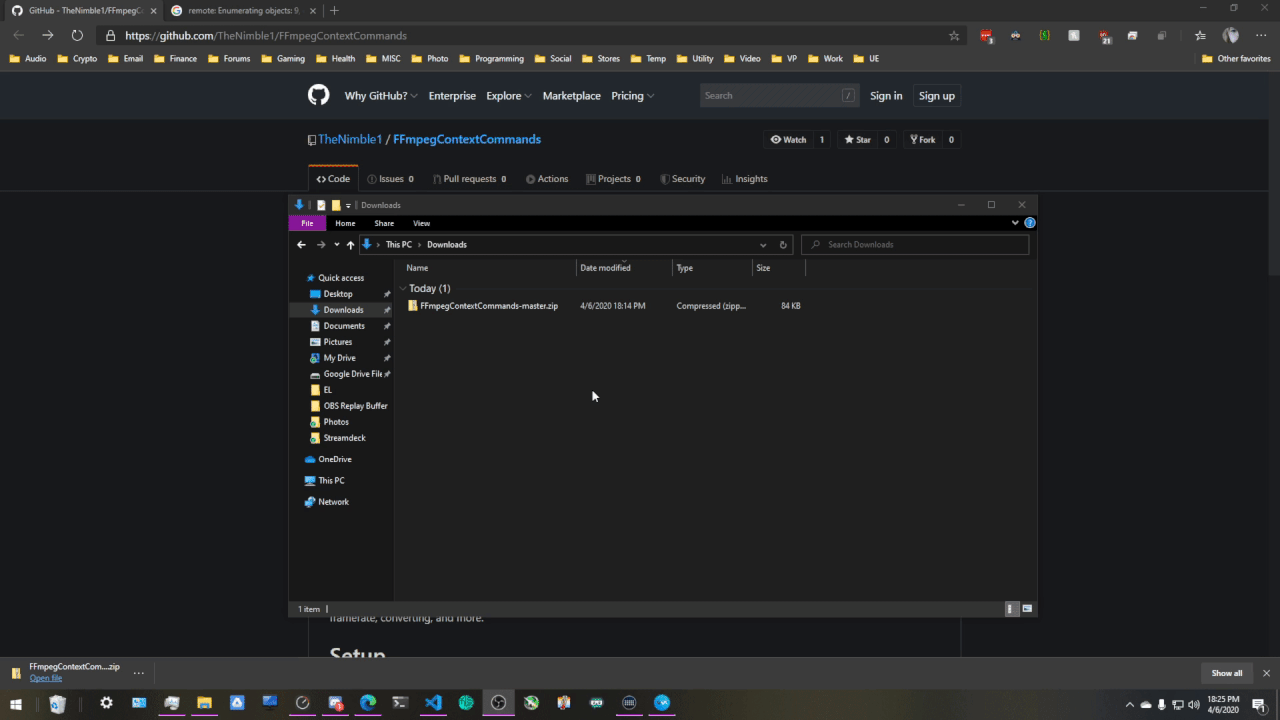
Task: Refresh the Downloads folder view
Action: [x=783, y=244]
